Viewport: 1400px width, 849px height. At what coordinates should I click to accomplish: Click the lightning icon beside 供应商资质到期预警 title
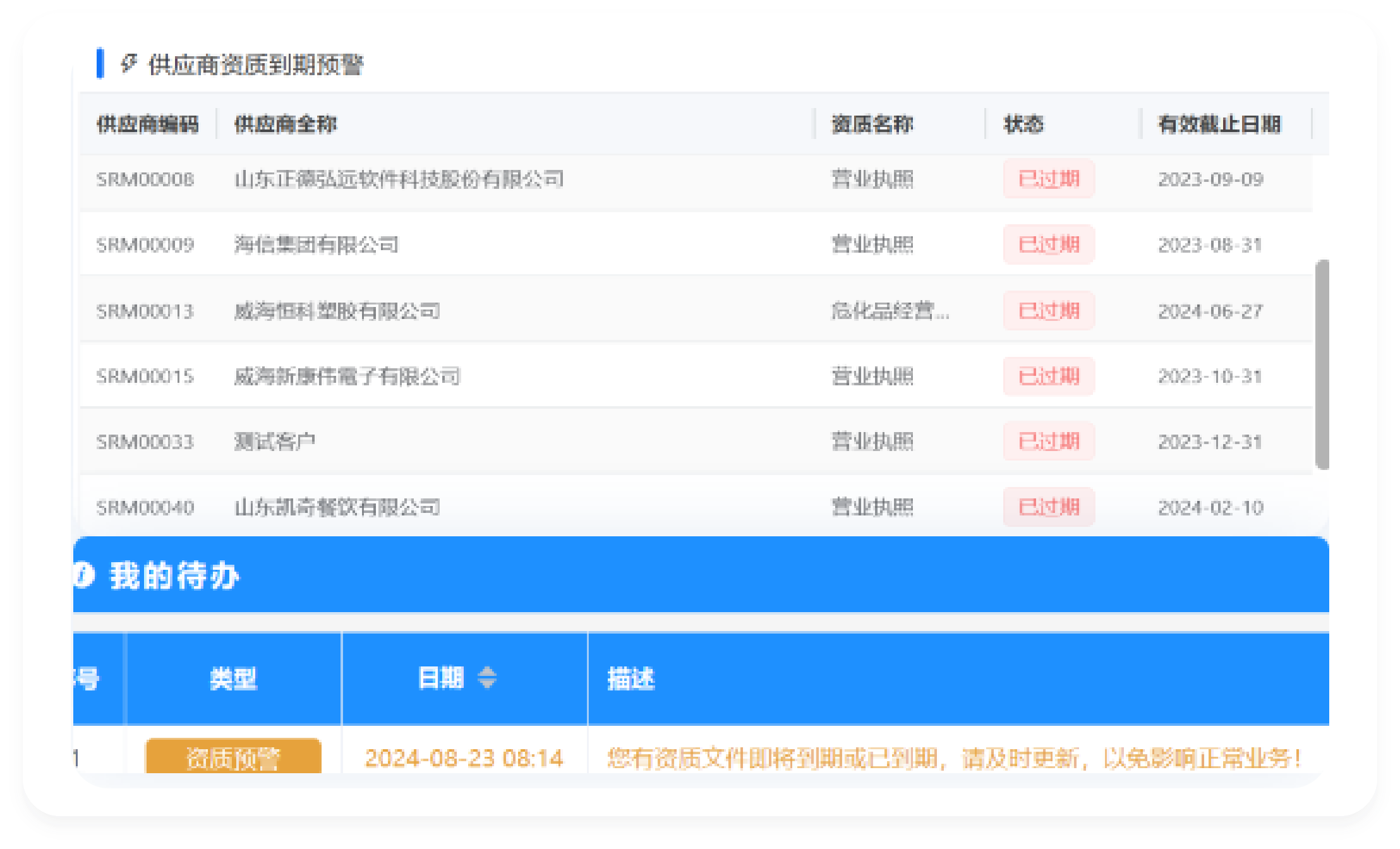click(129, 63)
